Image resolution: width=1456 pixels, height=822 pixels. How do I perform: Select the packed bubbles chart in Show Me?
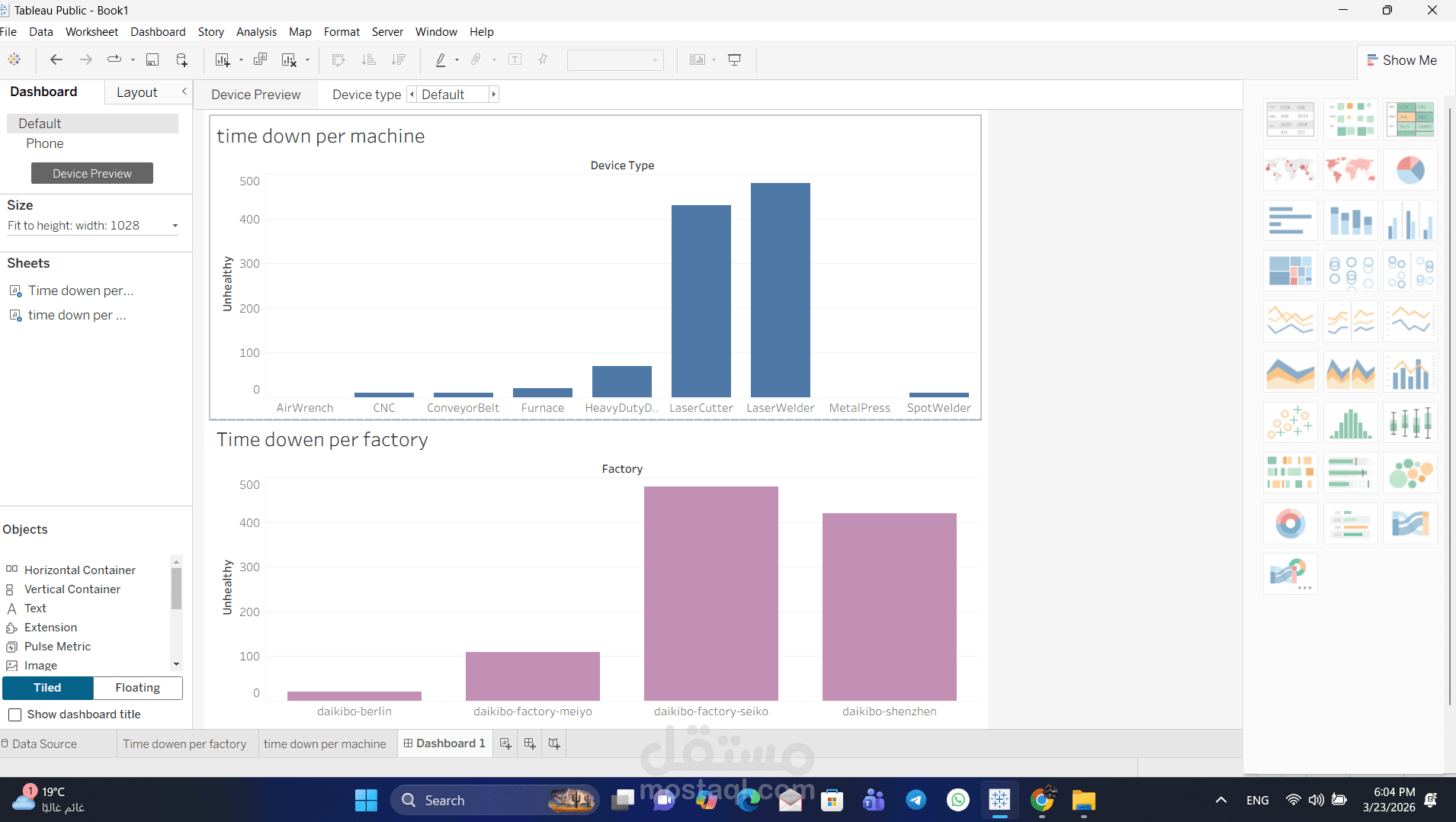pos(1410,472)
